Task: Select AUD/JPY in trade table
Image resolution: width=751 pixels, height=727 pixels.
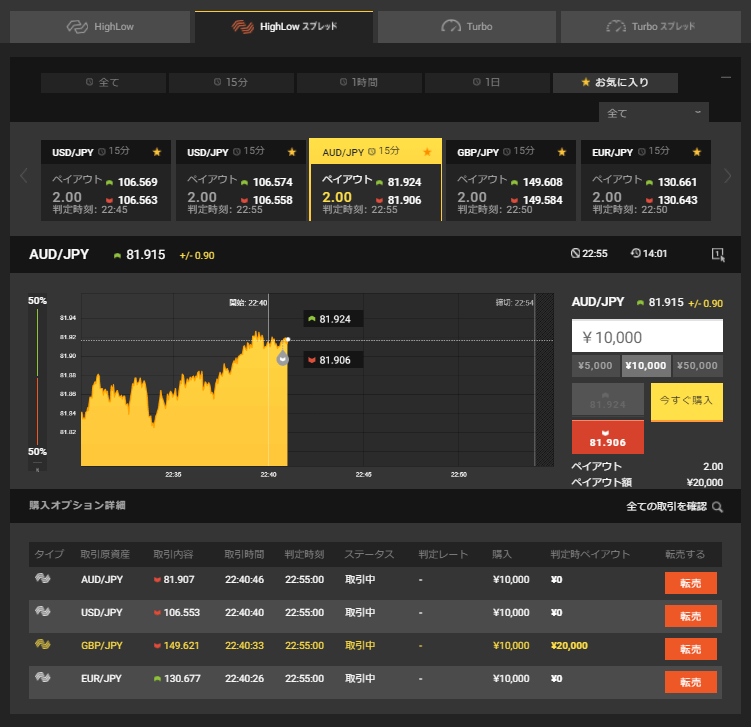Action: (x=102, y=579)
